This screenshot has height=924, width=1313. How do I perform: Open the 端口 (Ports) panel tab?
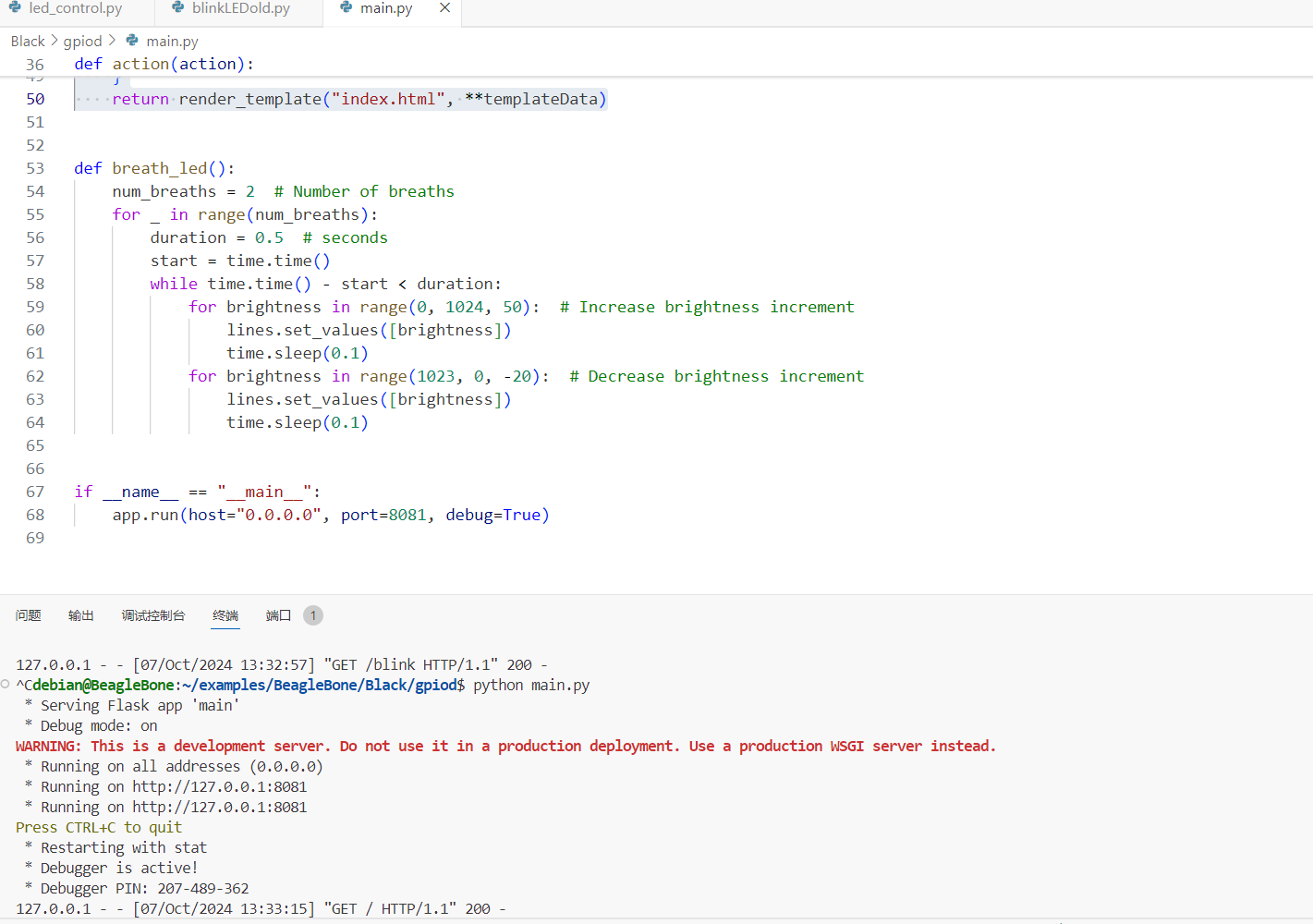[278, 615]
